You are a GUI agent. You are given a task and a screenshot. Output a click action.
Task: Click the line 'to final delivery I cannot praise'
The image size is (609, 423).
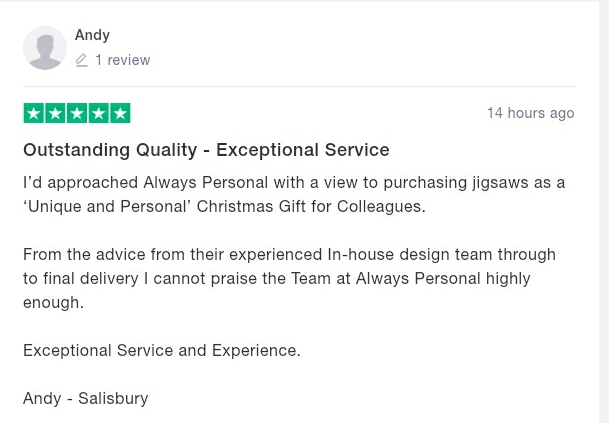tap(277, 279)
